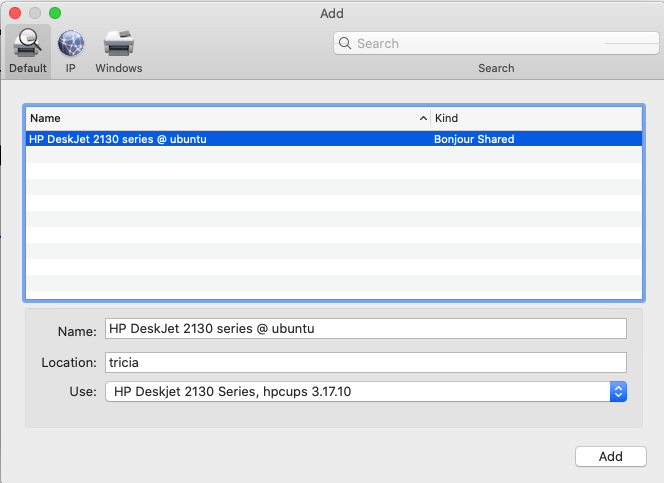This screenshot has width=664, height=483.
Task: Toggle the Name column sort arrow
Action: tap(423, 118)
